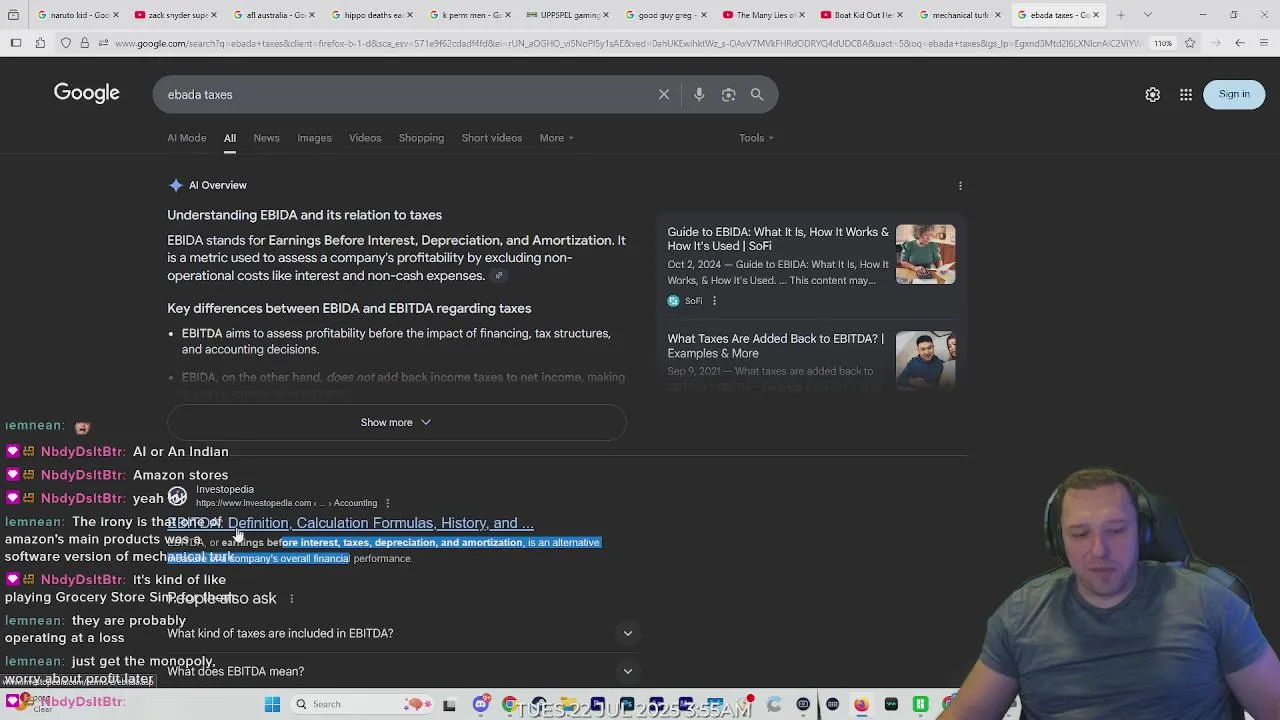Open the More search filters dropdown
Screen dimensions: 1280x720
pyautogui.click(x=556, y=138)
